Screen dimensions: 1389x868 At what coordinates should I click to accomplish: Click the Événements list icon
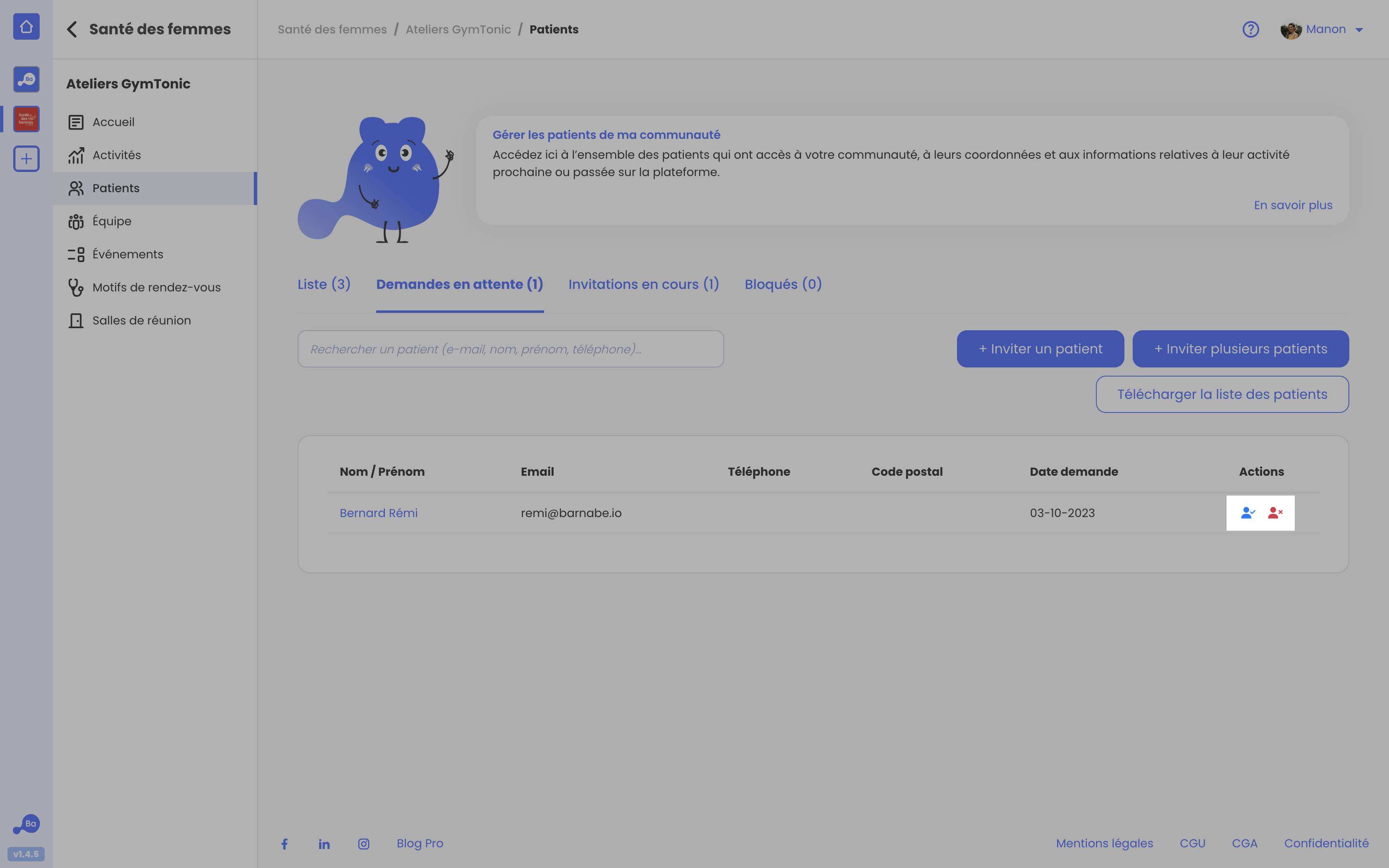coord(76,254)
